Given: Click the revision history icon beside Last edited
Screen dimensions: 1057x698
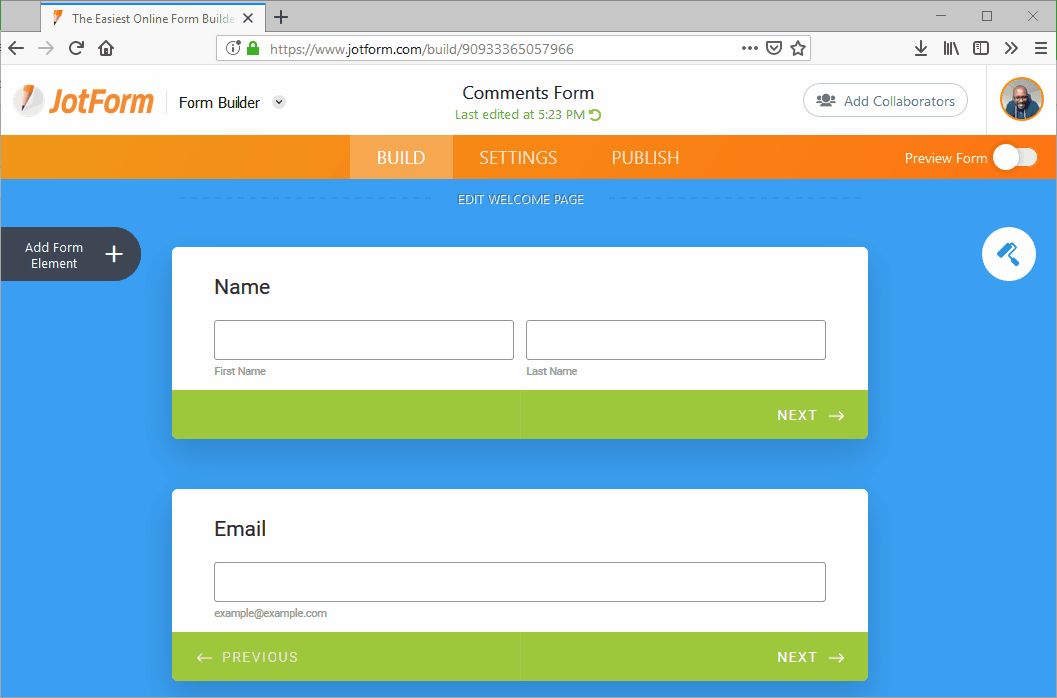Looking at the screenshot, I should point(596,115).
